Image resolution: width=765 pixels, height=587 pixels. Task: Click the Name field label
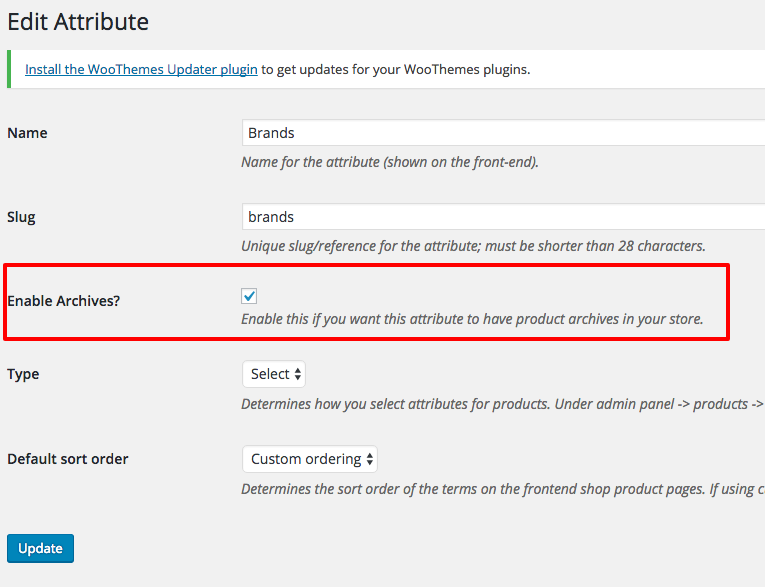27,133
